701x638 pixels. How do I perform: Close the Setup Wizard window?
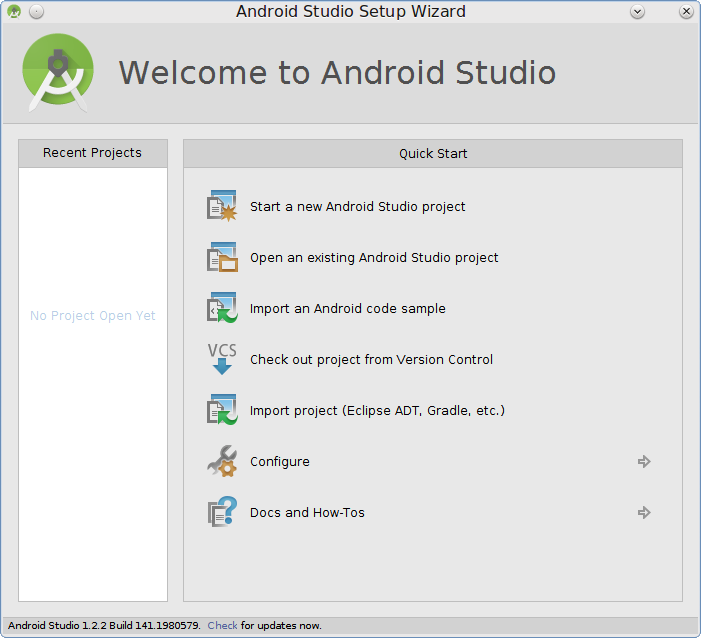[x=686, y=11]
